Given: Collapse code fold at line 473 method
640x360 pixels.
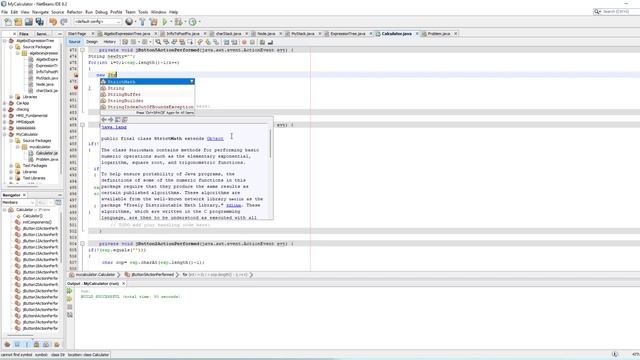Looking at the screenshot, I should (x=82, y=50).
